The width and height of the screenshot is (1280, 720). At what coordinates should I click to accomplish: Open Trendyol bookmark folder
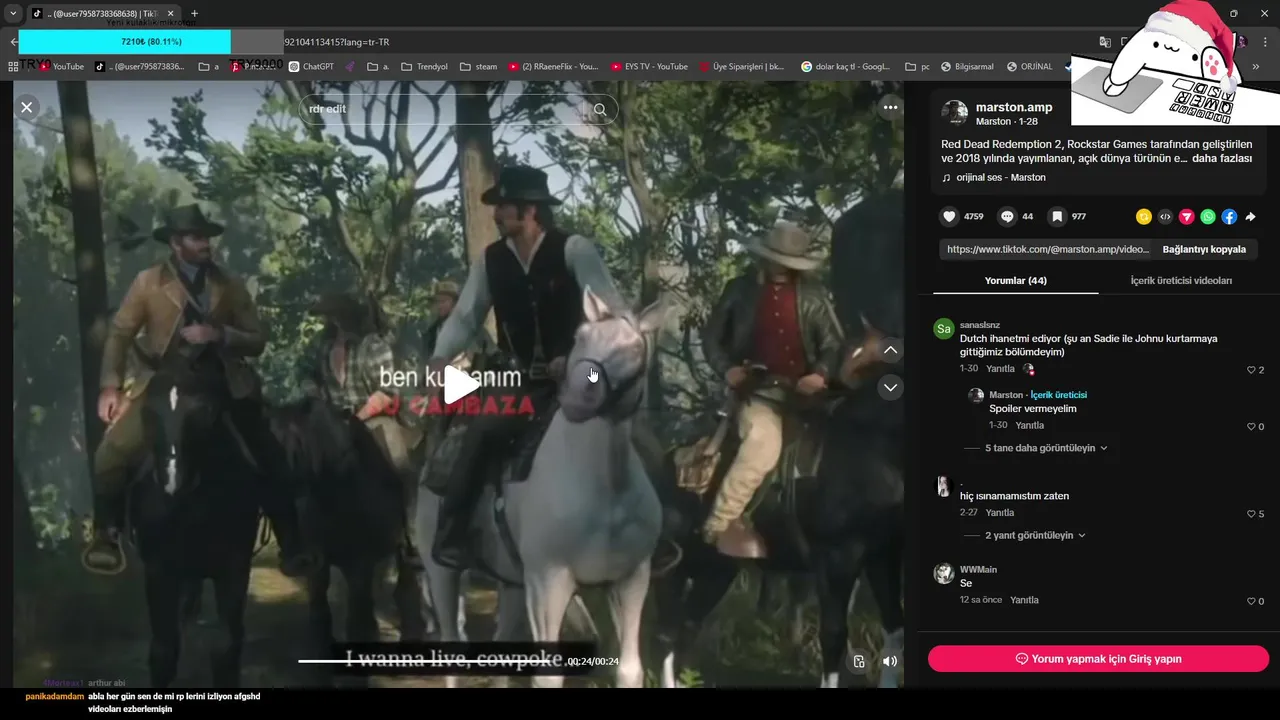click(x=425, y=67)
